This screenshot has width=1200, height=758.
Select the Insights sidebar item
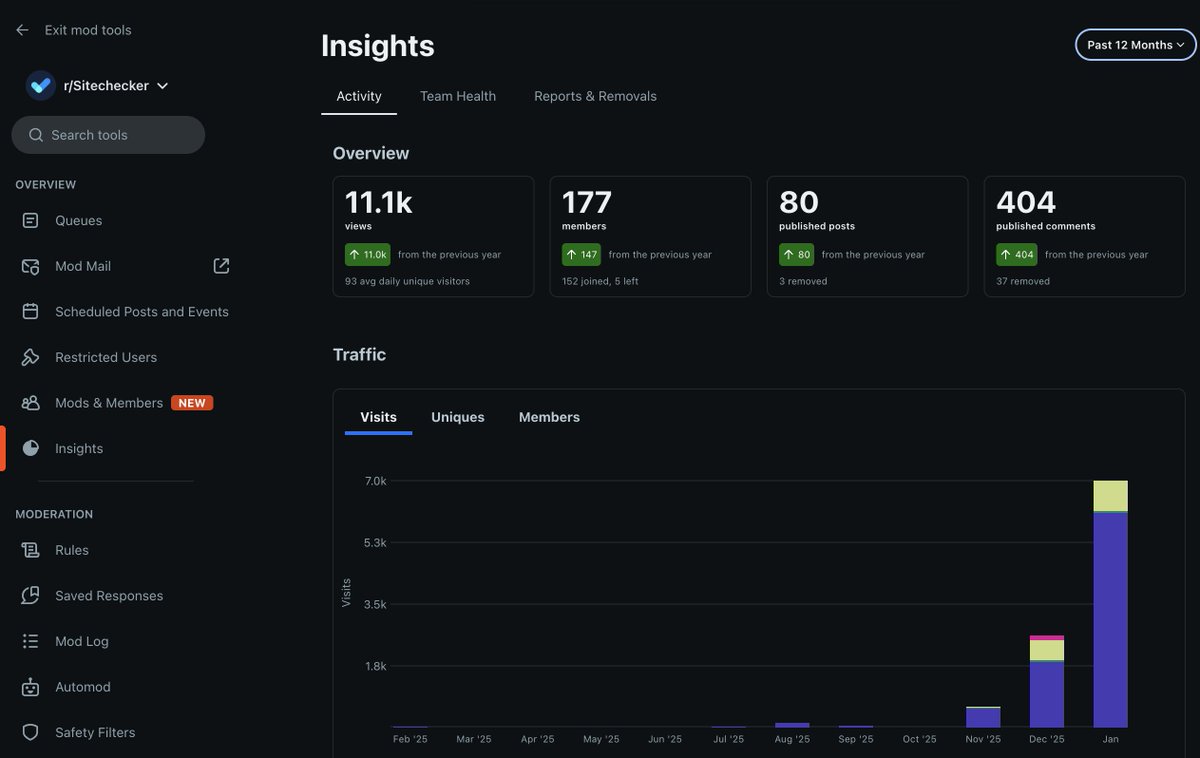[78, 447]
